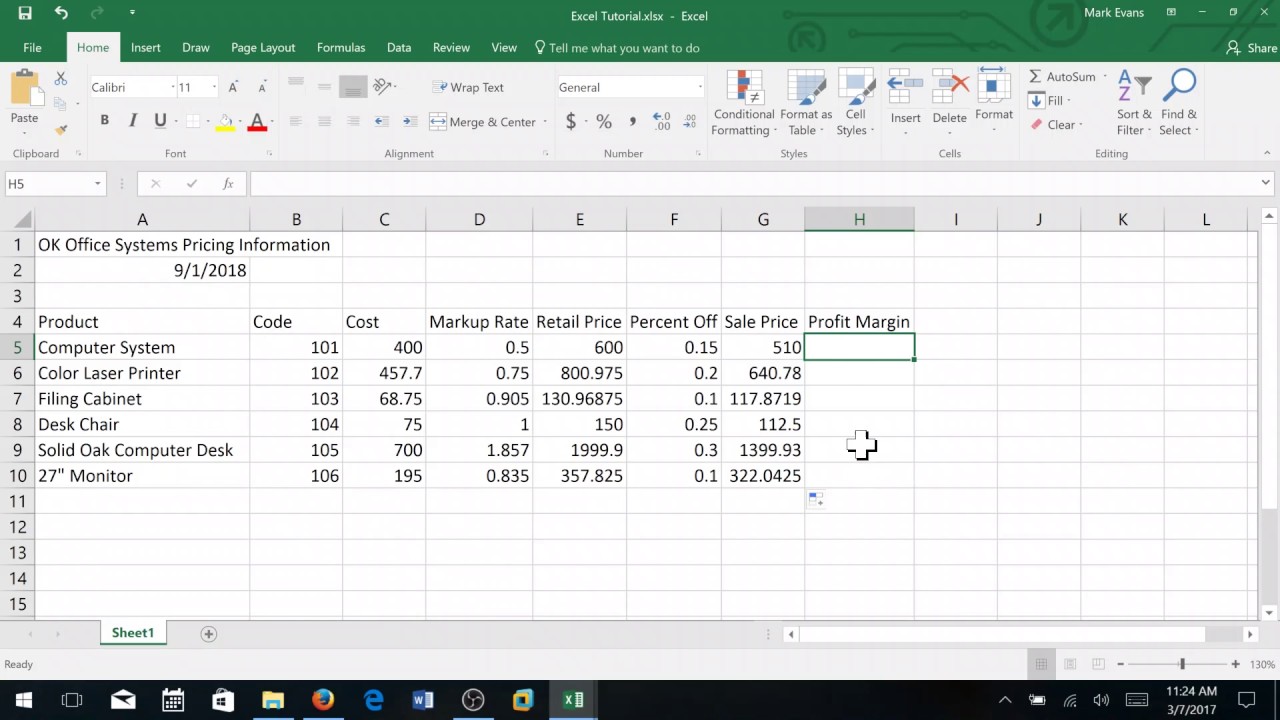Viewport: 1280px width, 720px height.
Task: Click Increase Font Size icon
Action: (233, 87)
